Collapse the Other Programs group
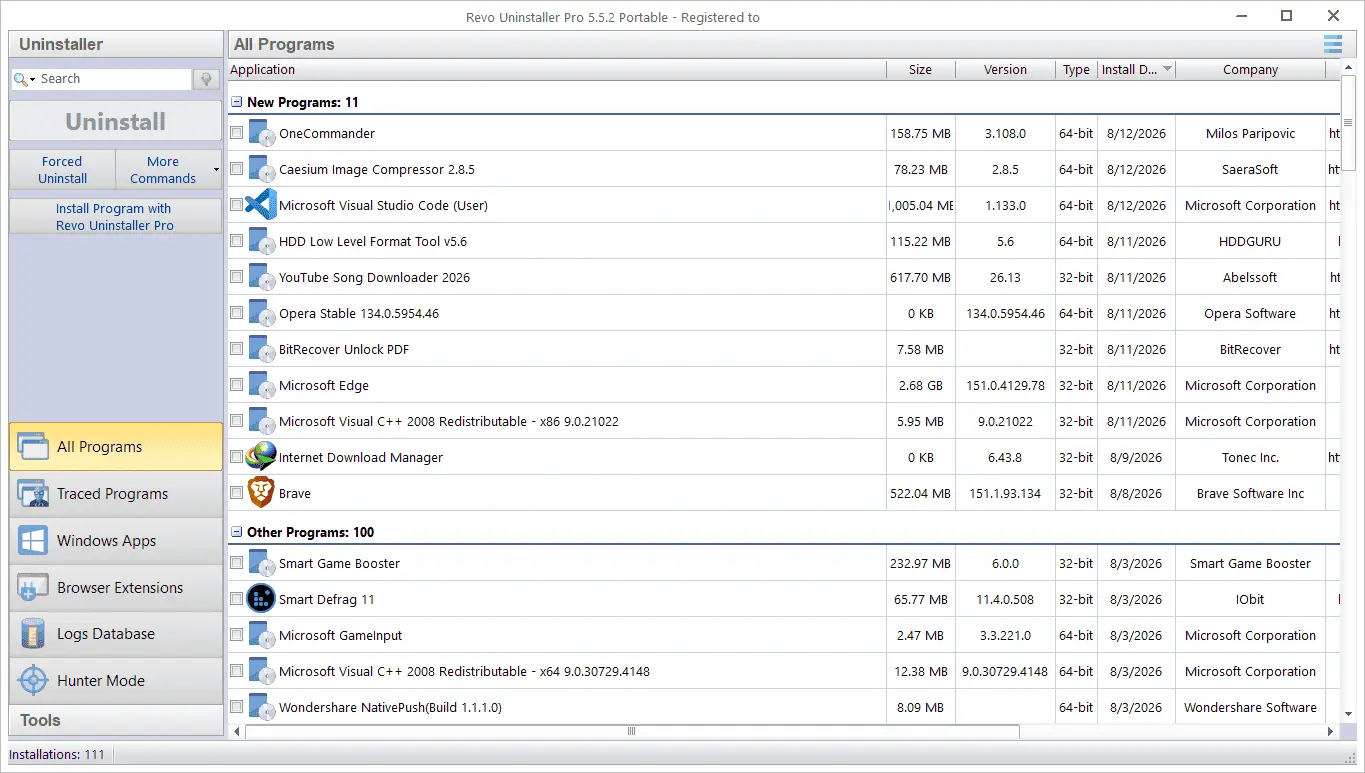Viewport: 1365px width, 773px height. [237, 532]
